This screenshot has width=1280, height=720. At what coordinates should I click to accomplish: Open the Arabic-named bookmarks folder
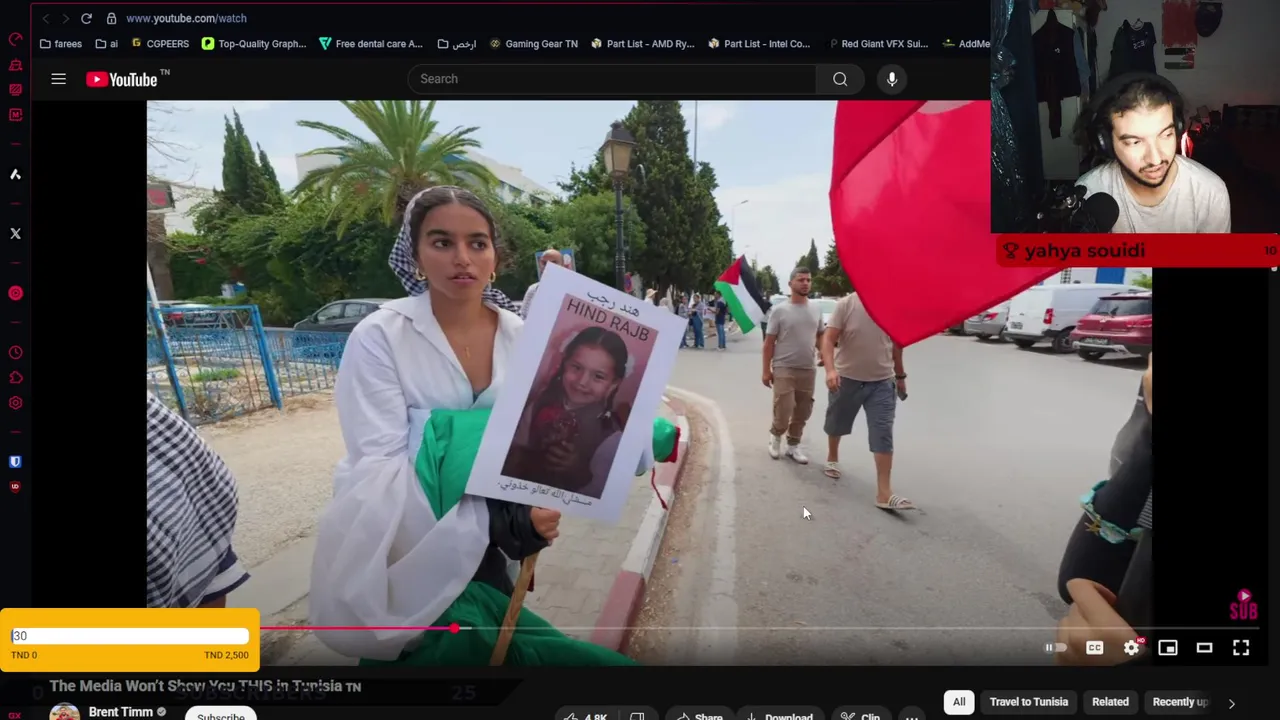coord(456,44)
